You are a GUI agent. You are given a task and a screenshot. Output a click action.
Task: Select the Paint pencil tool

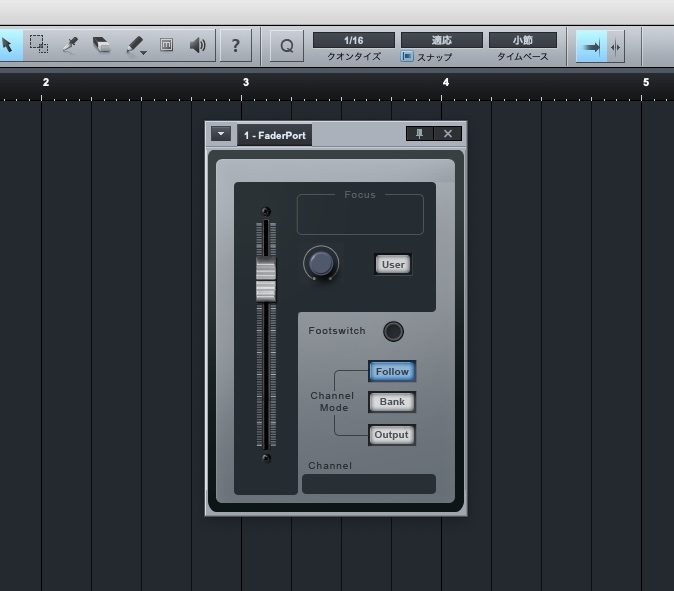(x=136, y=45)
